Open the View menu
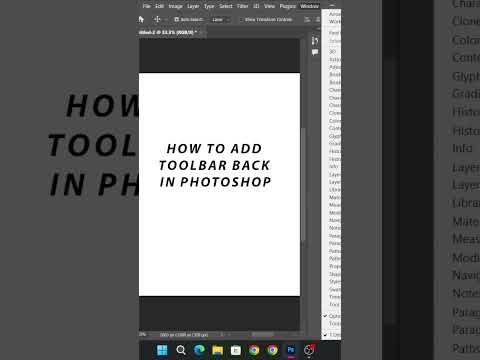Screen dimensions: 480x360 tap(269, 6)
